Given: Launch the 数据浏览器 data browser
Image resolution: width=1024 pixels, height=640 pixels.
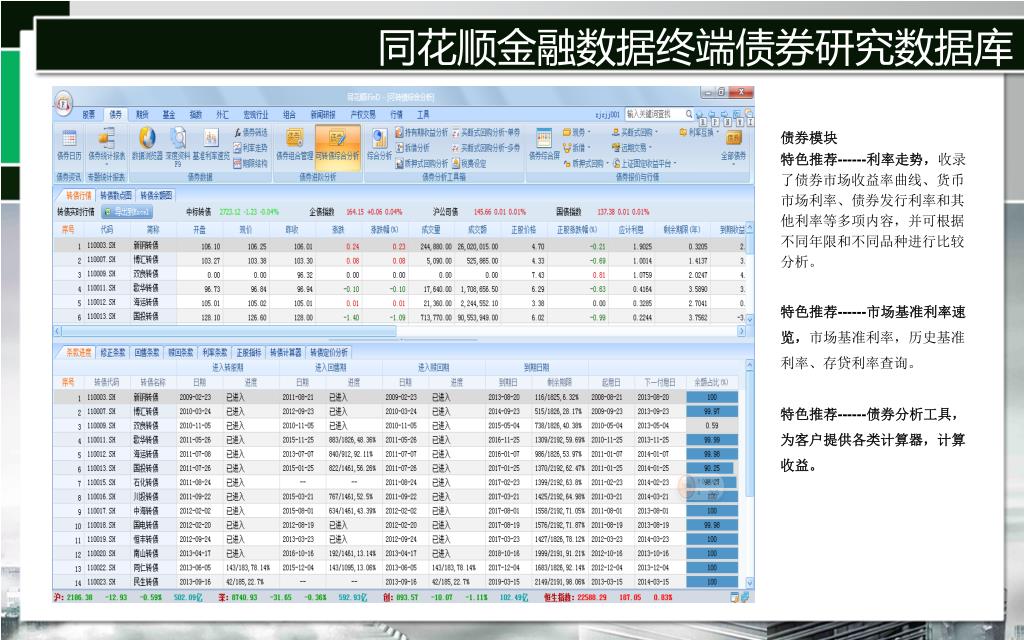Looking at the screenshot, I should 147,144.
